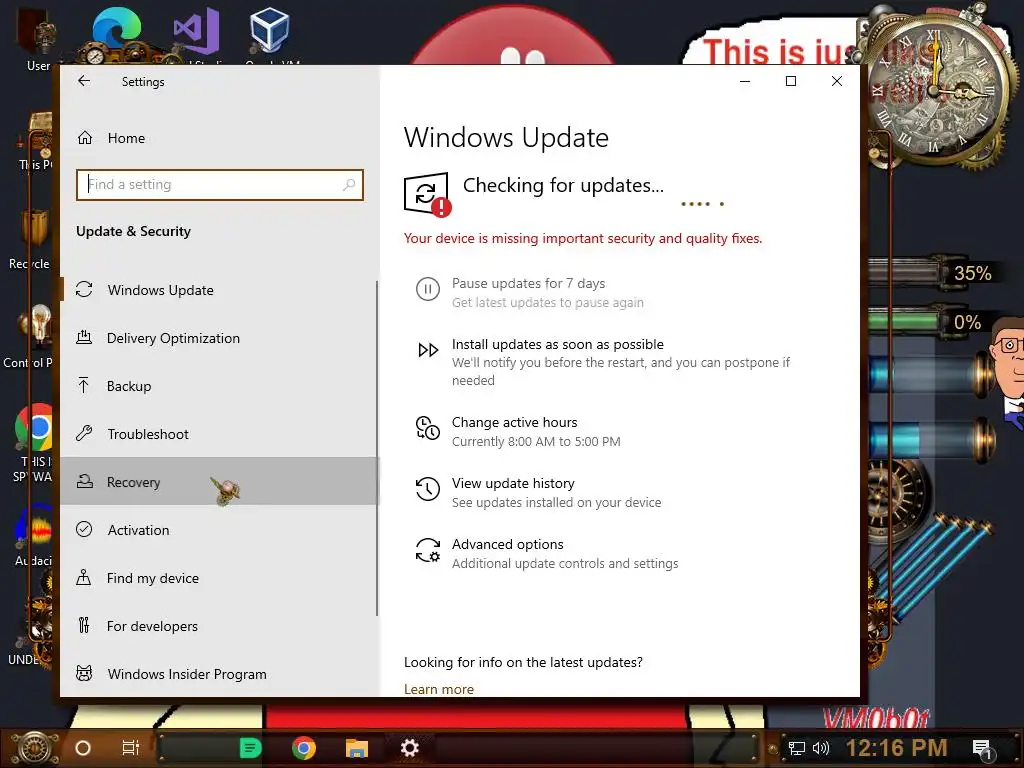
Task: Click the Chrome desktop shortcut
Action: point(34,428)
